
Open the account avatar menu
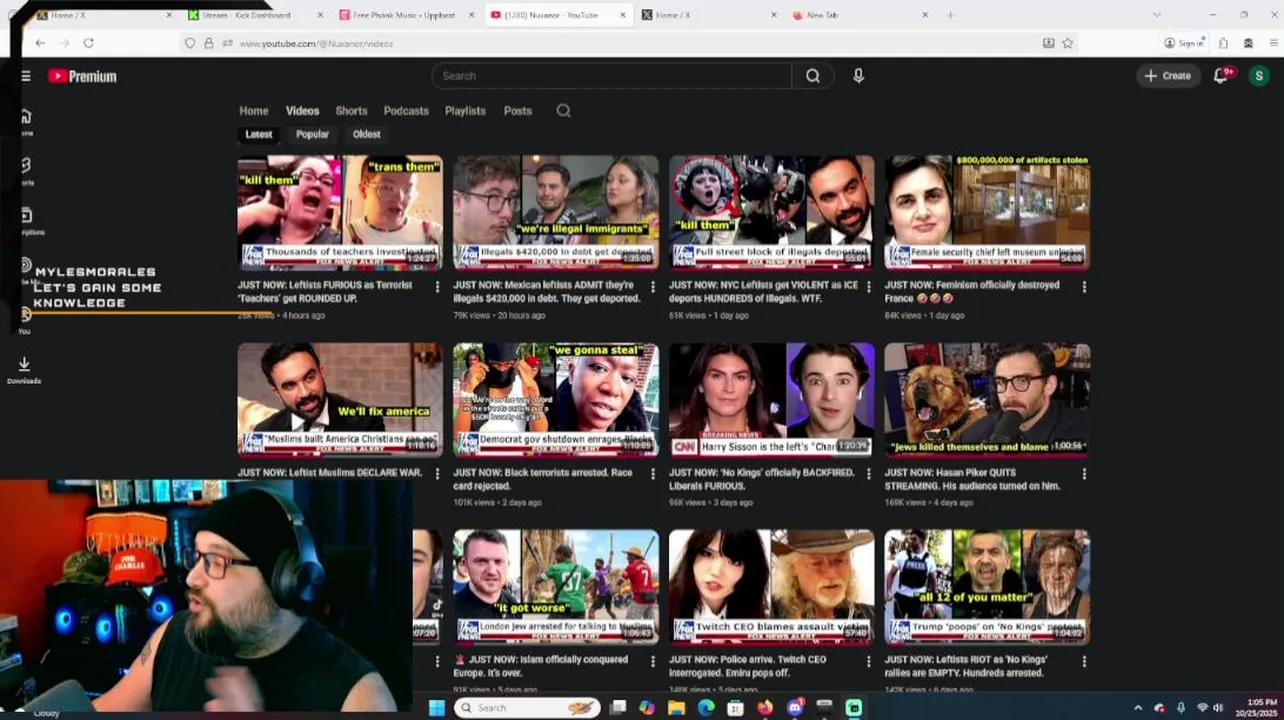tap(1259, 76)
